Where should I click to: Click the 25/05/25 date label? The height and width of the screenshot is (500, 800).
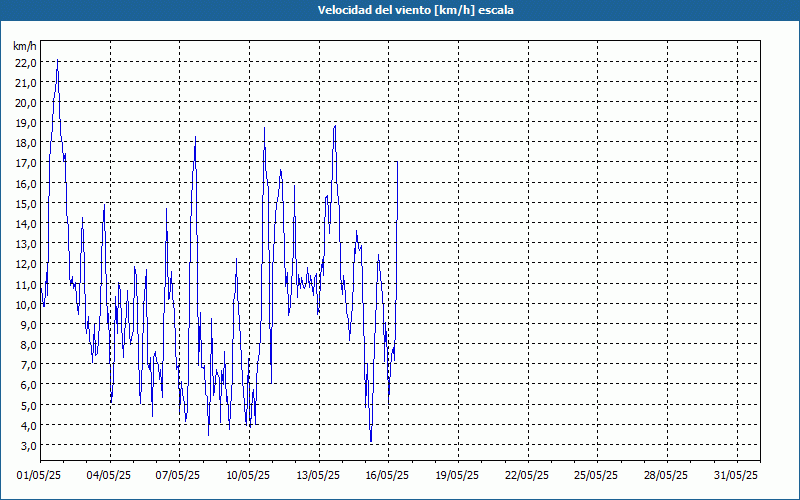596,476
